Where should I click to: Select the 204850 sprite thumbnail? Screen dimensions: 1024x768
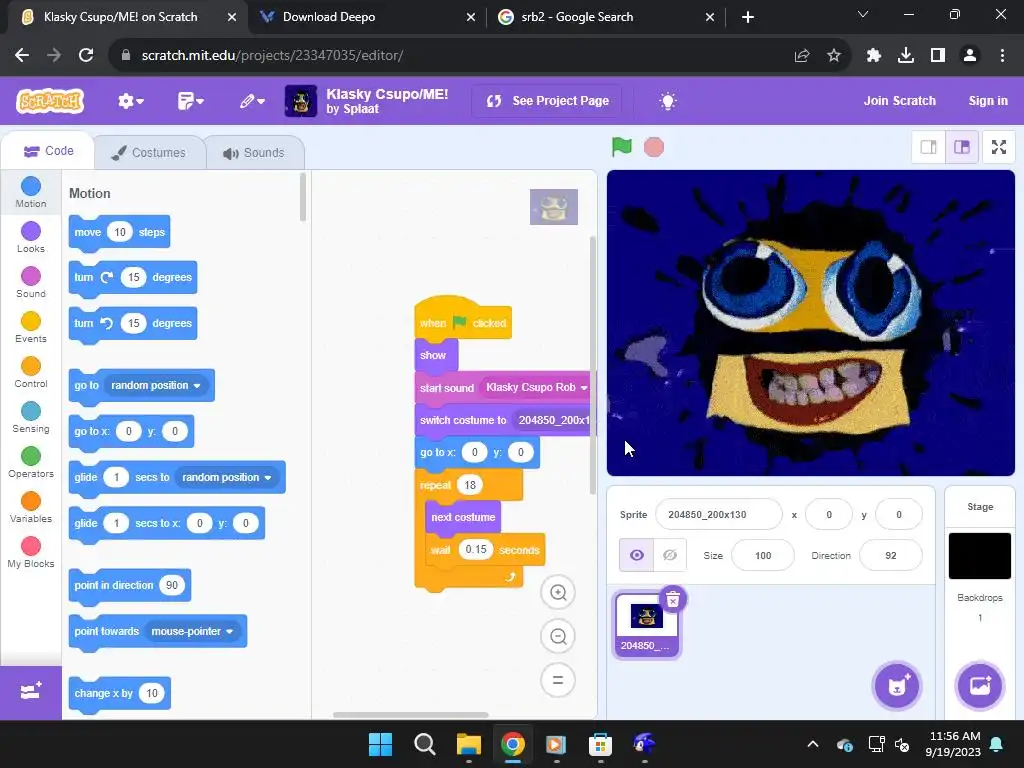[x=646, y=624]
